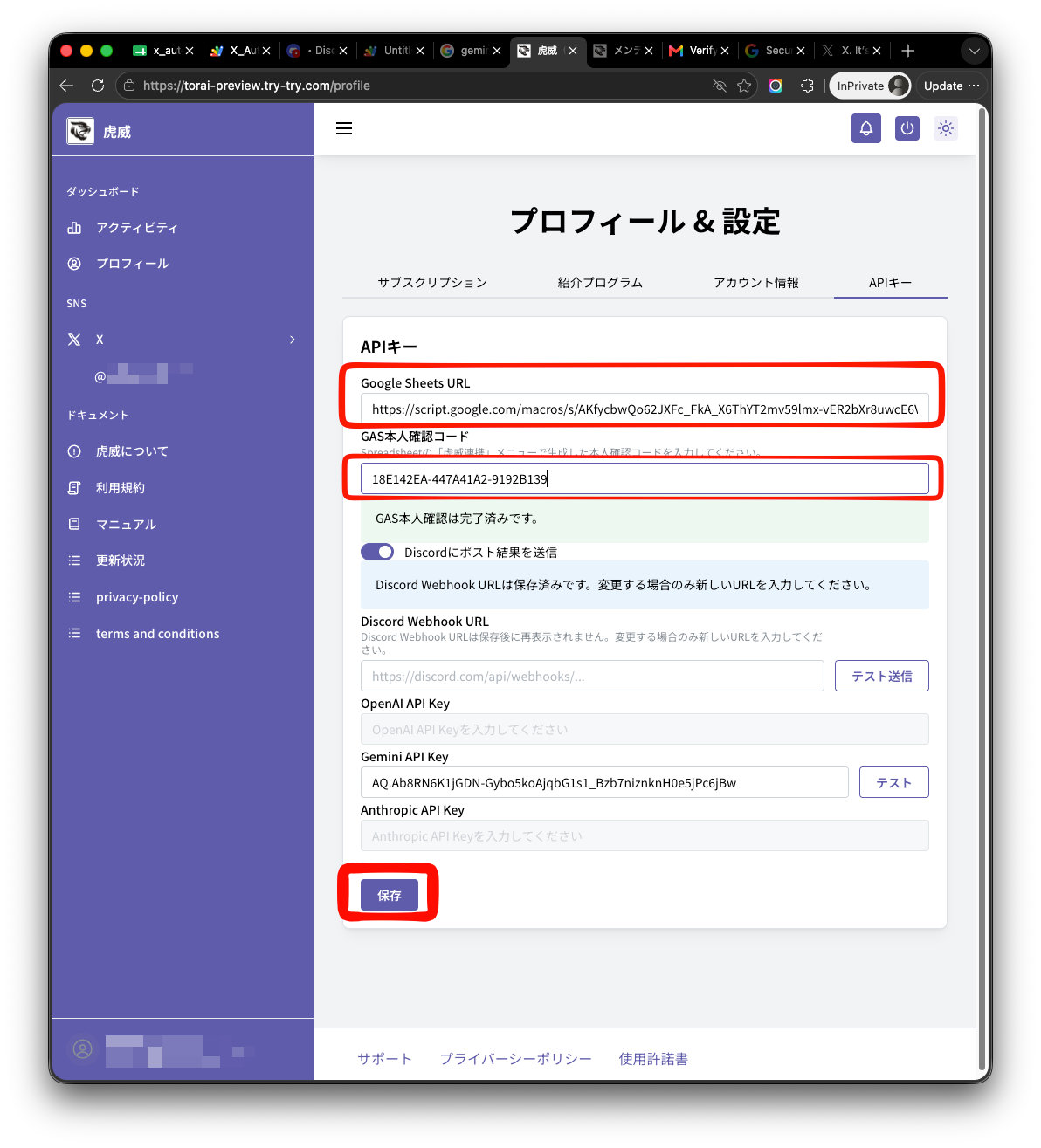Viewport: 1041px width, 1148px height.
Task: Open the tab list dropdown arrow
Action: 975,51
